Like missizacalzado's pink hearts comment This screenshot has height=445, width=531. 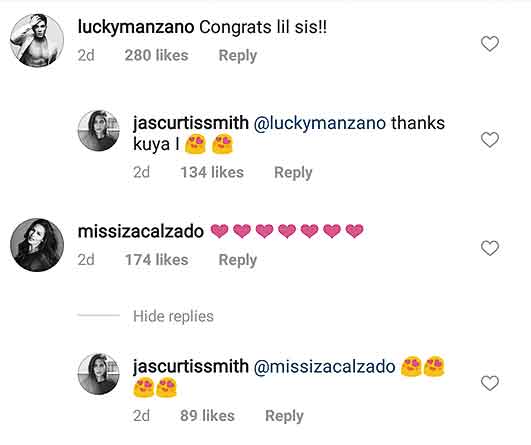click(x=490, y=248)
